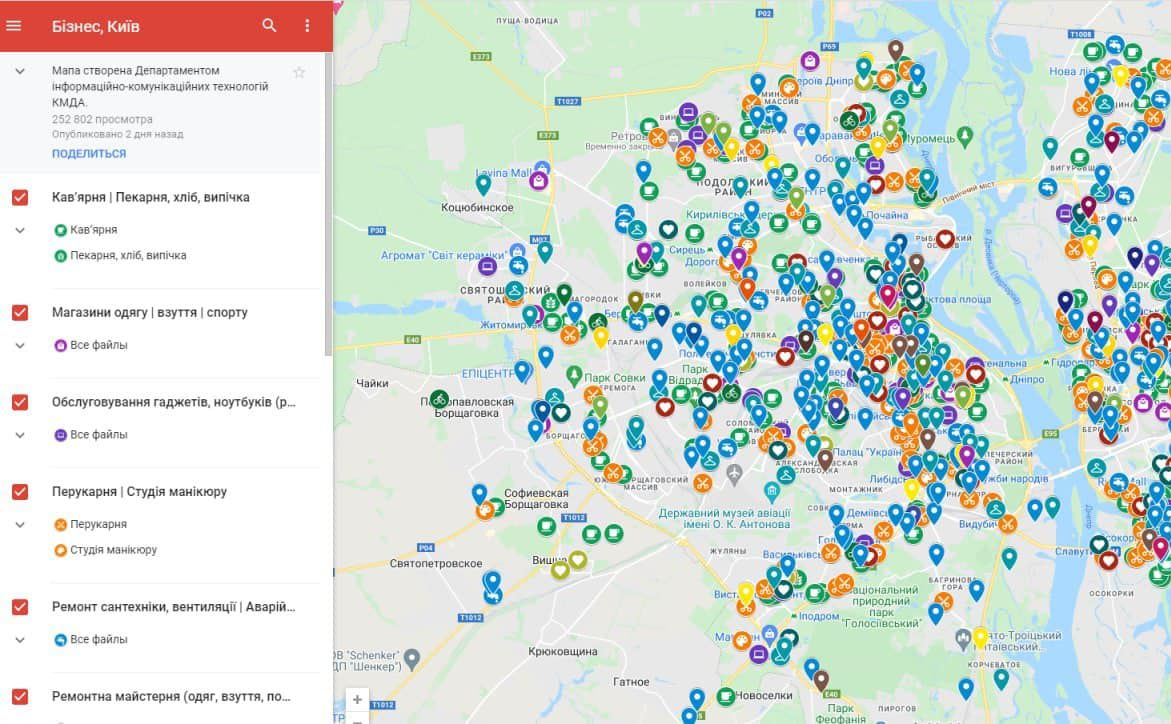Open the hamburger main menu
Image resolution: width=1171 pixels, height=724 pixels.
point(14,25)
